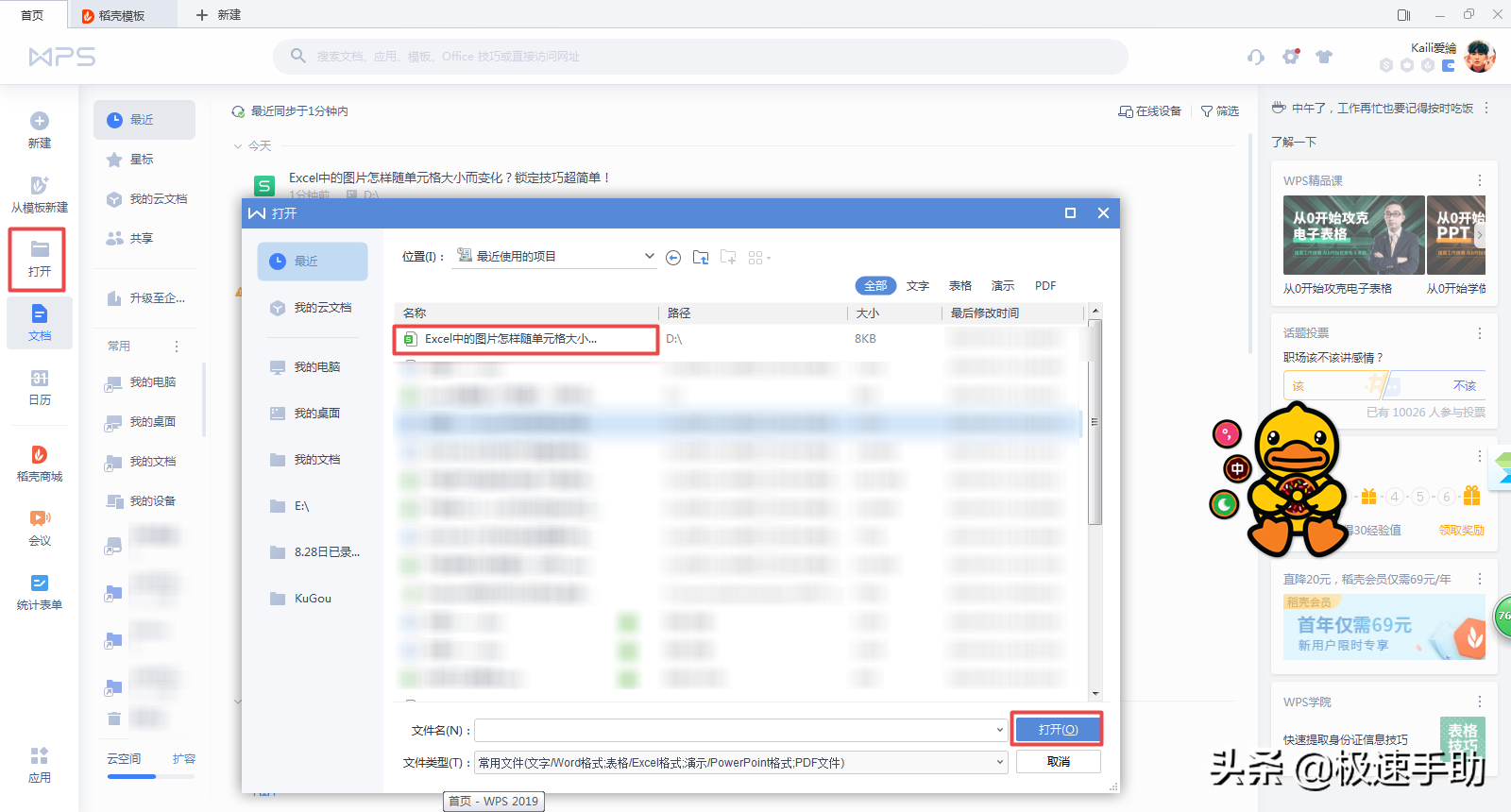The width and height of the screenshot is (1511, 812).
Task: Select 星标 in the document nav
Action: point(144,160)
